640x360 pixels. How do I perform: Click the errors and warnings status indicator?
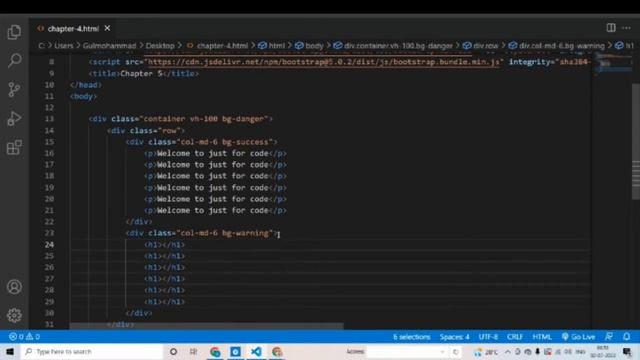pyautogui.click(x=24, y=337)
